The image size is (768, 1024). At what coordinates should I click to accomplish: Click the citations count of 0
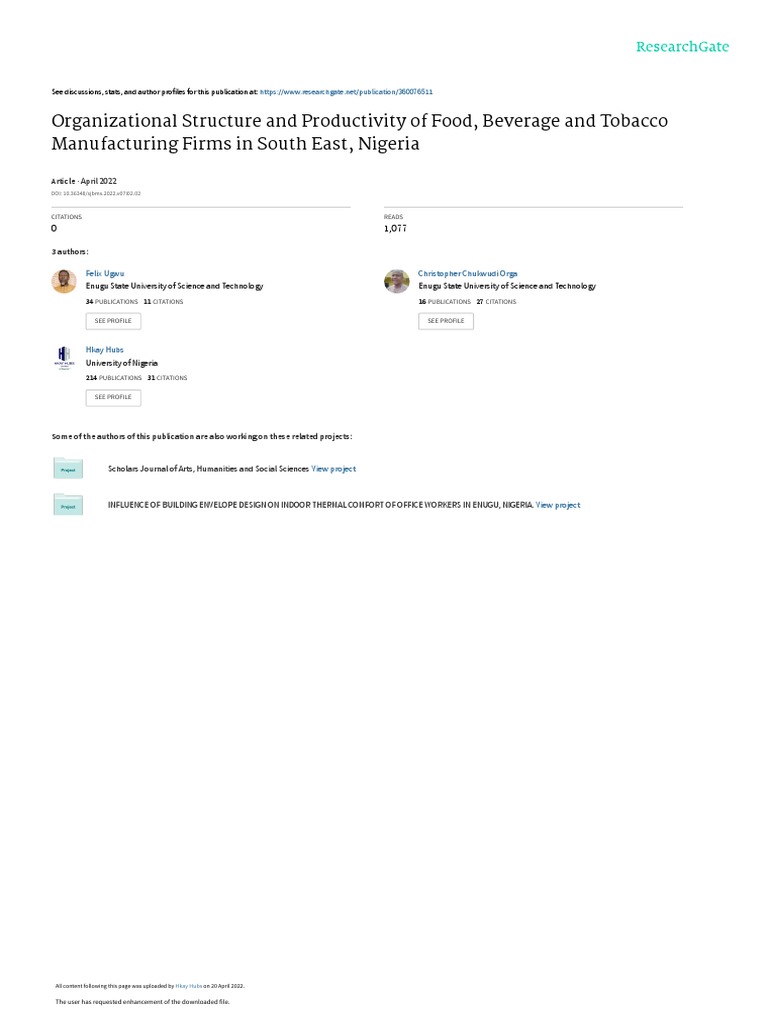click(54, 229)
